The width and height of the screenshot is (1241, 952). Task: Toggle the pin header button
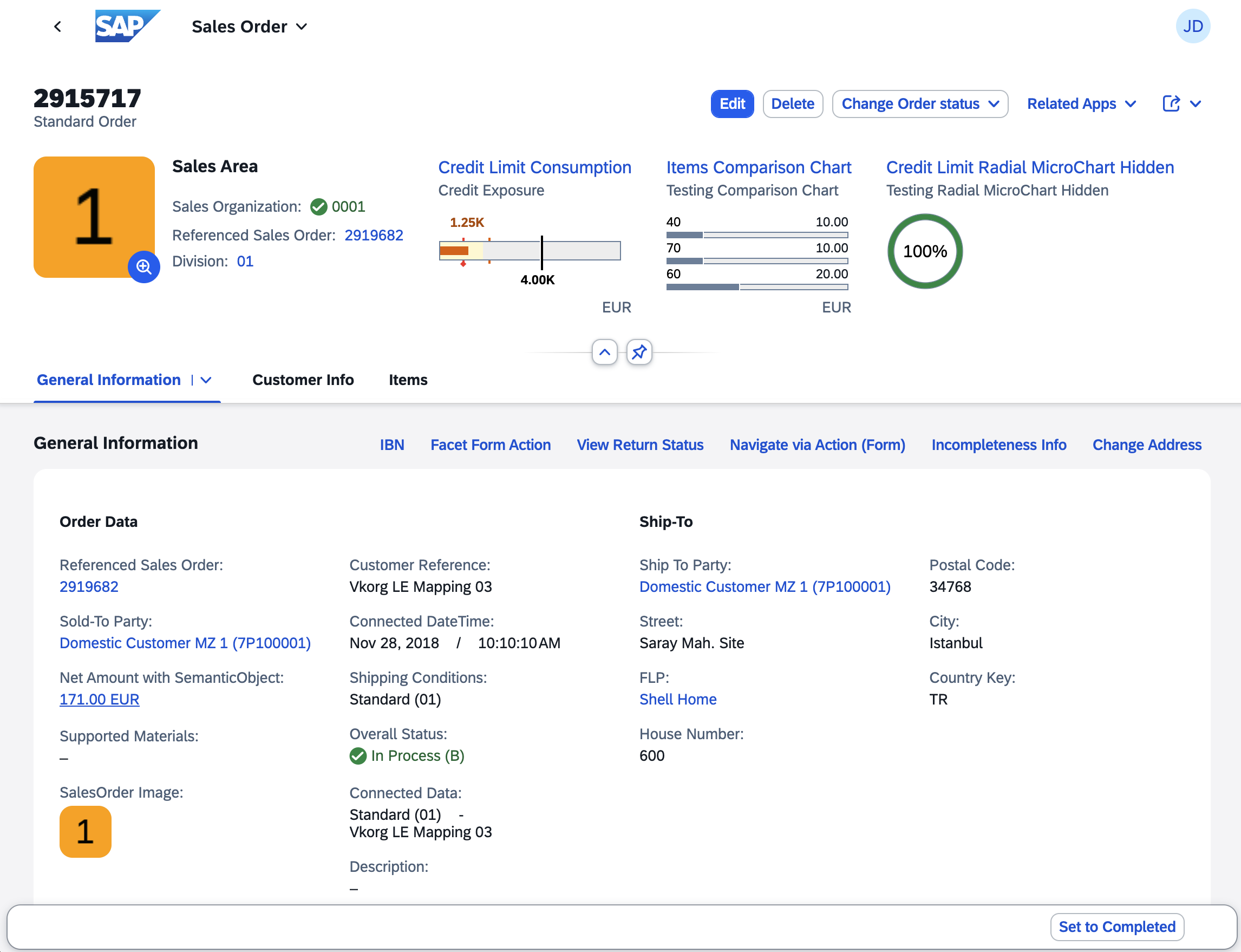coord(639,353)
